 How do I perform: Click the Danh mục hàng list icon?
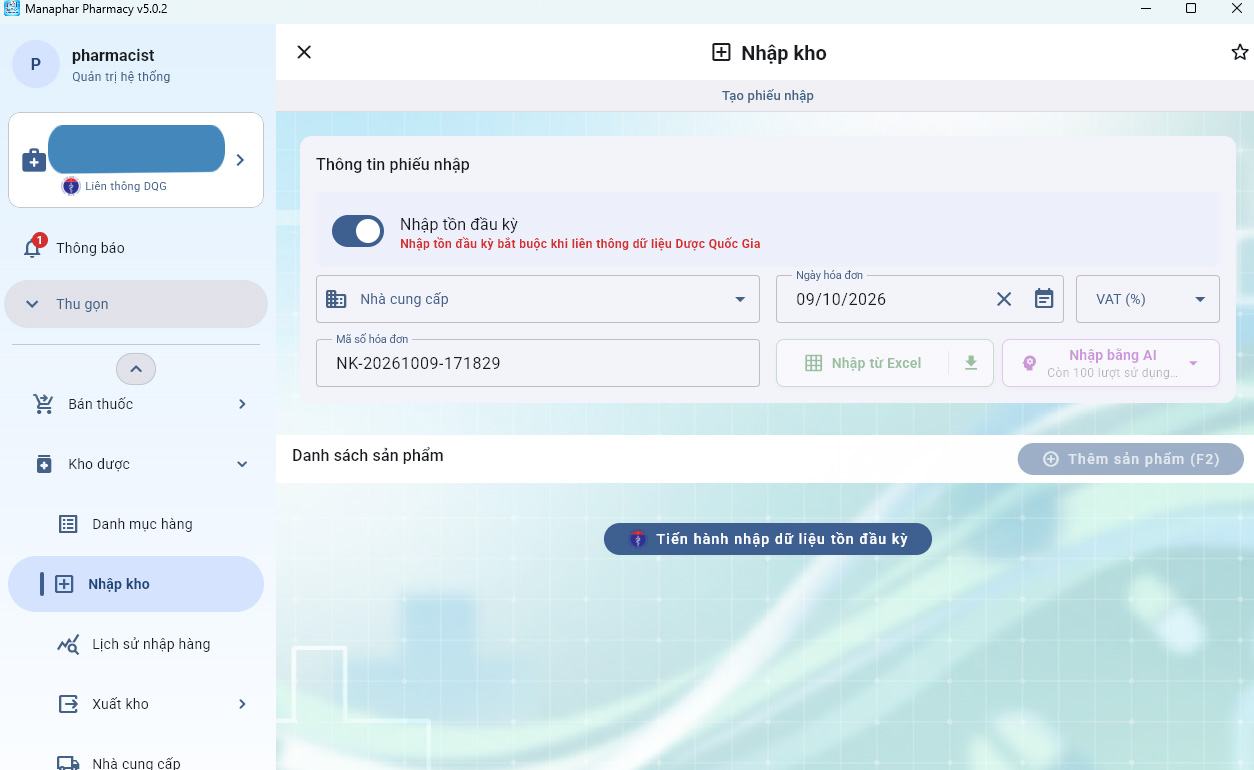tap(68, 524)
